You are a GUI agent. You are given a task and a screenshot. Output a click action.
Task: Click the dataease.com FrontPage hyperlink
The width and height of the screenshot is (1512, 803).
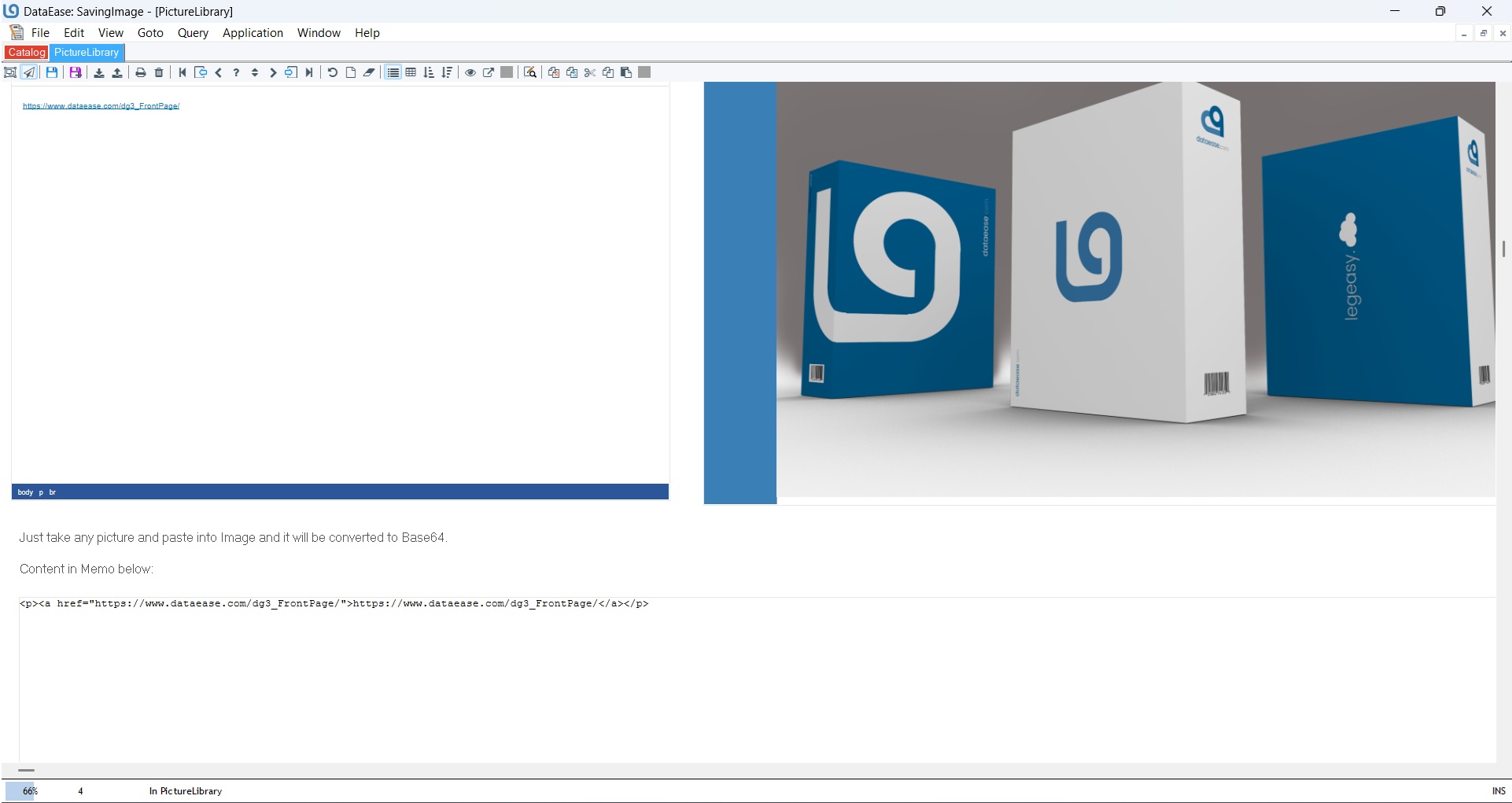(x=101, y=106)
